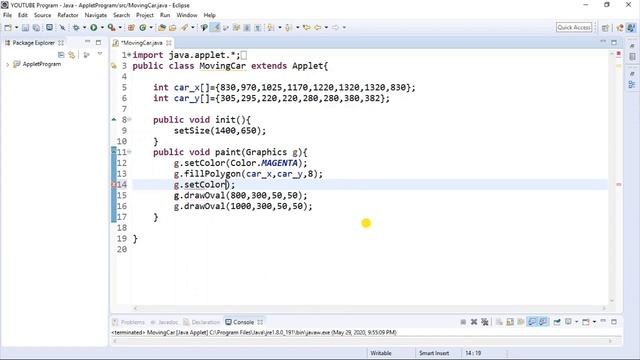Click the Back navigation arrow icon
This screenshot has height=360, width=640.
317,27
